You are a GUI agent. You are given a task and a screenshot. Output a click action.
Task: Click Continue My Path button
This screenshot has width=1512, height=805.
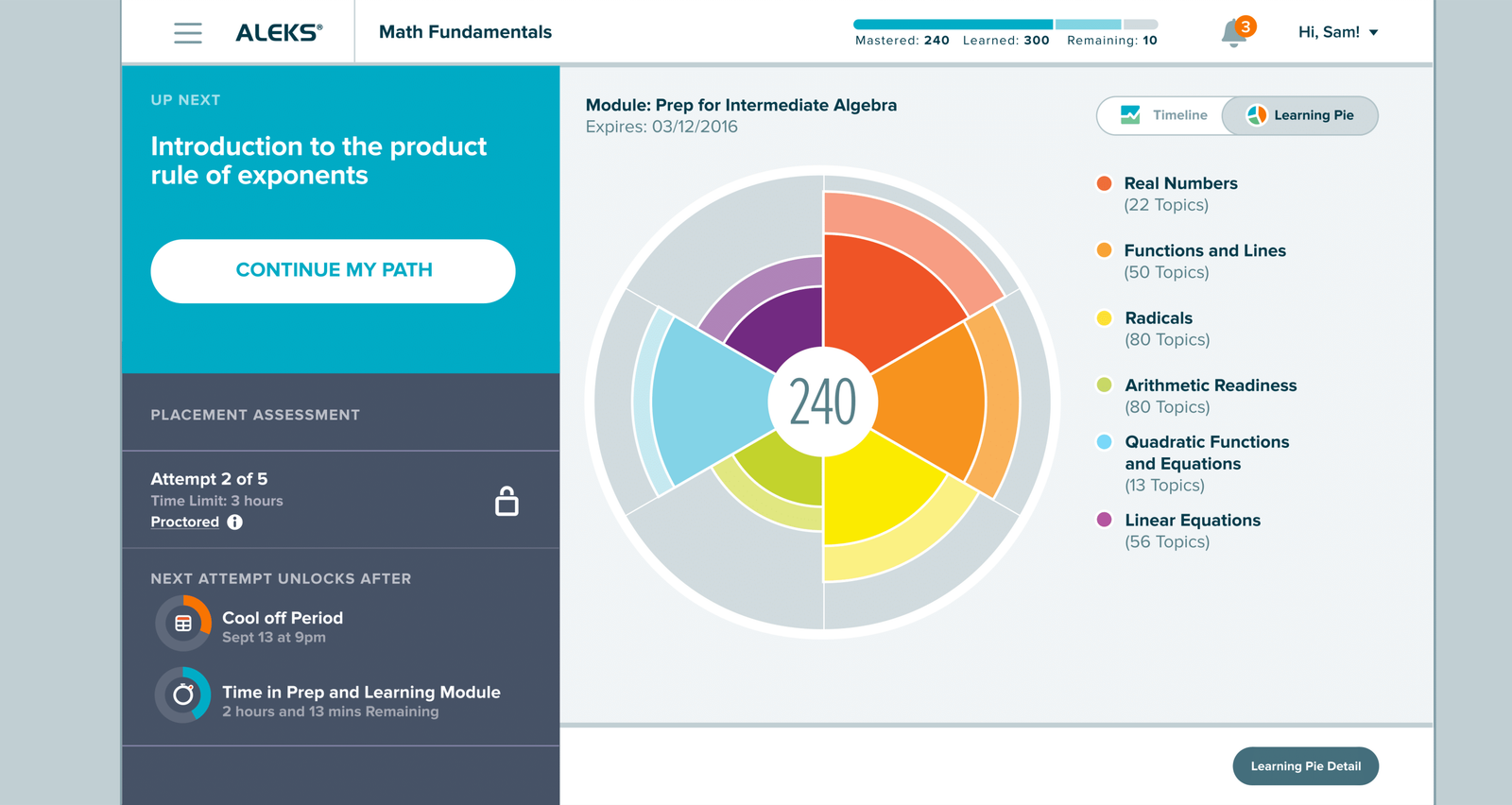(x=333, y=271)
